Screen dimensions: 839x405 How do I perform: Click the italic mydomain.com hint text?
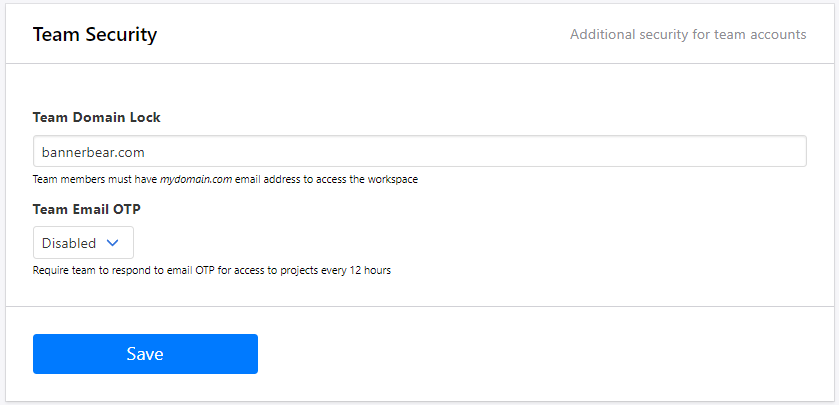tap(196, 180)
